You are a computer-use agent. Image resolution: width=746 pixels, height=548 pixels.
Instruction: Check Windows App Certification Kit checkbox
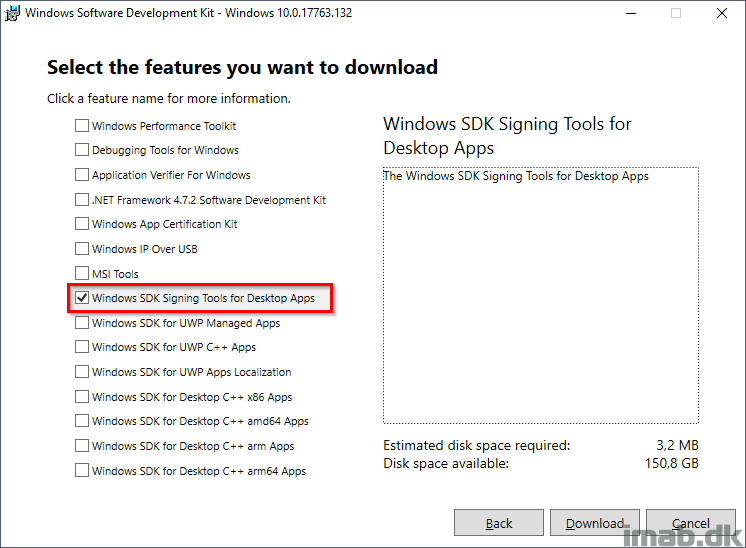tap(82, 224)
